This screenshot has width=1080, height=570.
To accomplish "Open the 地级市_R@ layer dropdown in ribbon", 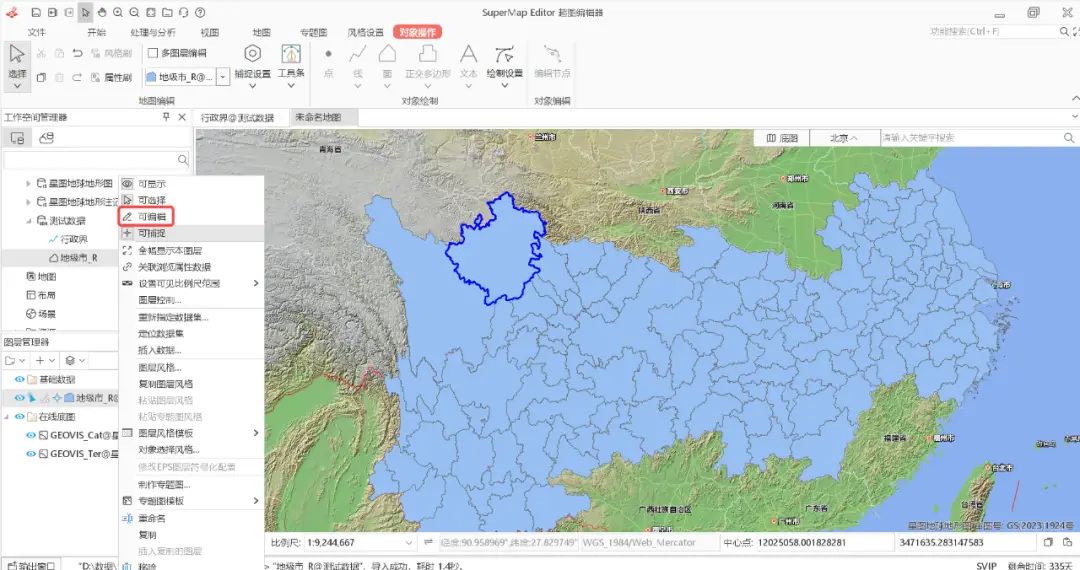I will pyautogui.click(x=223, y=77).
